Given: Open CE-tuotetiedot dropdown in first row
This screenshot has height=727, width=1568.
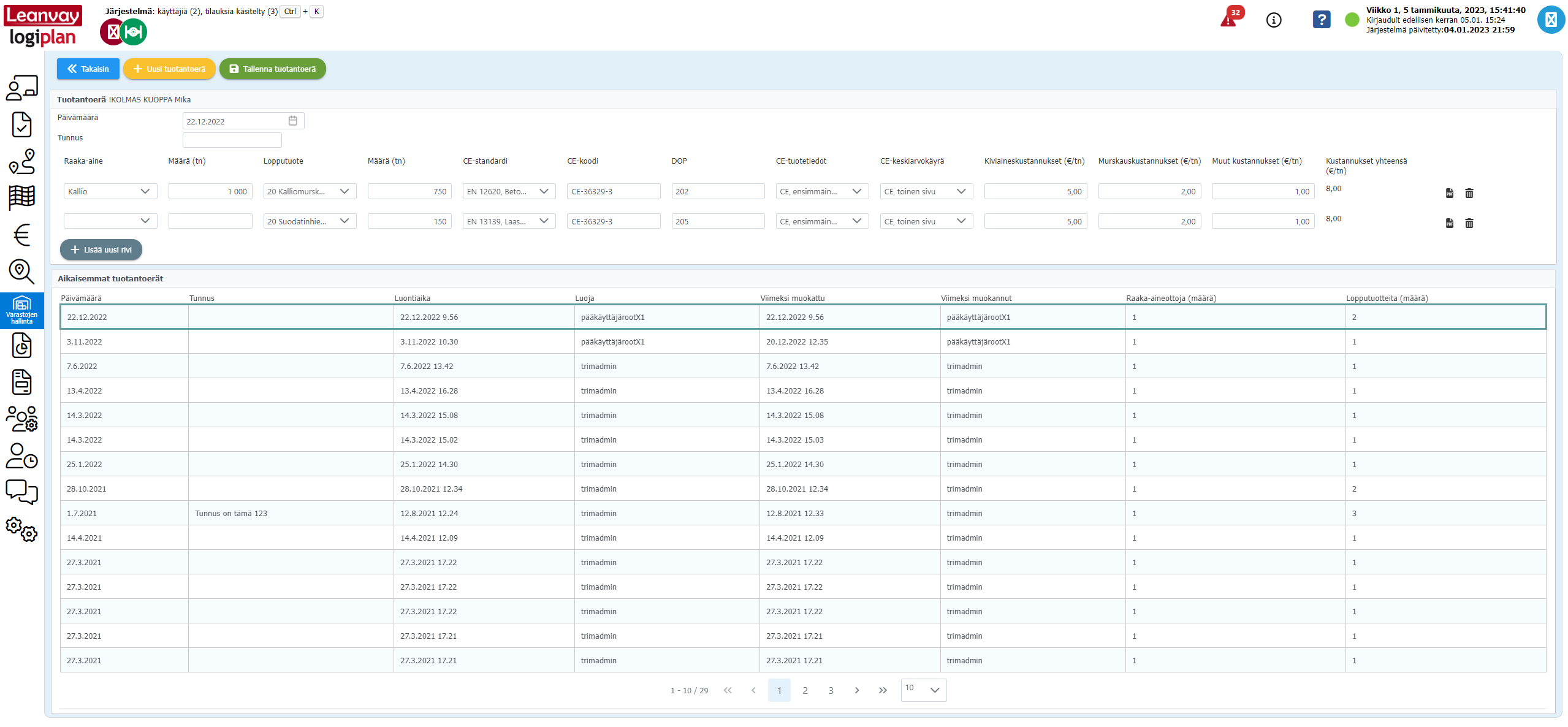Looking at the screenshot, I should 822,191.
